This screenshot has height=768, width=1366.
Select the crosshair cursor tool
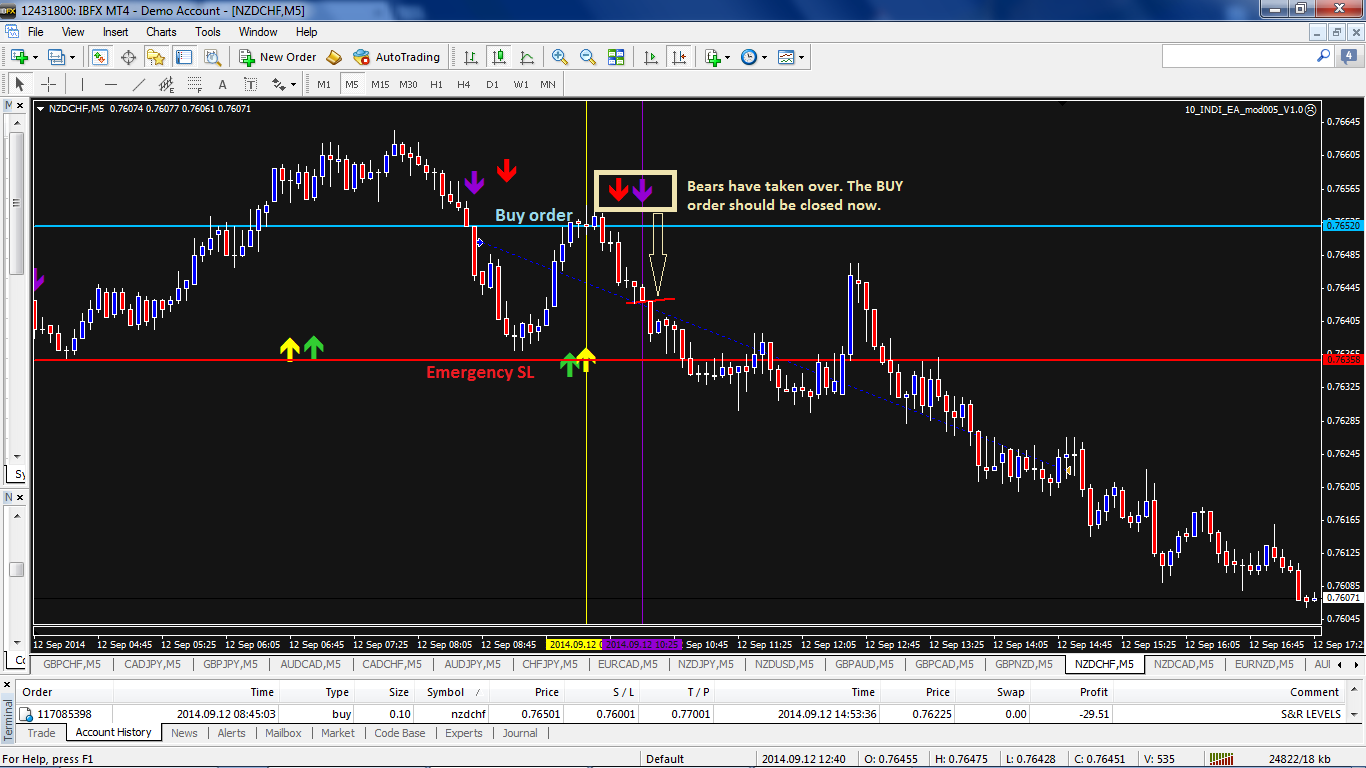pos(47,85)
